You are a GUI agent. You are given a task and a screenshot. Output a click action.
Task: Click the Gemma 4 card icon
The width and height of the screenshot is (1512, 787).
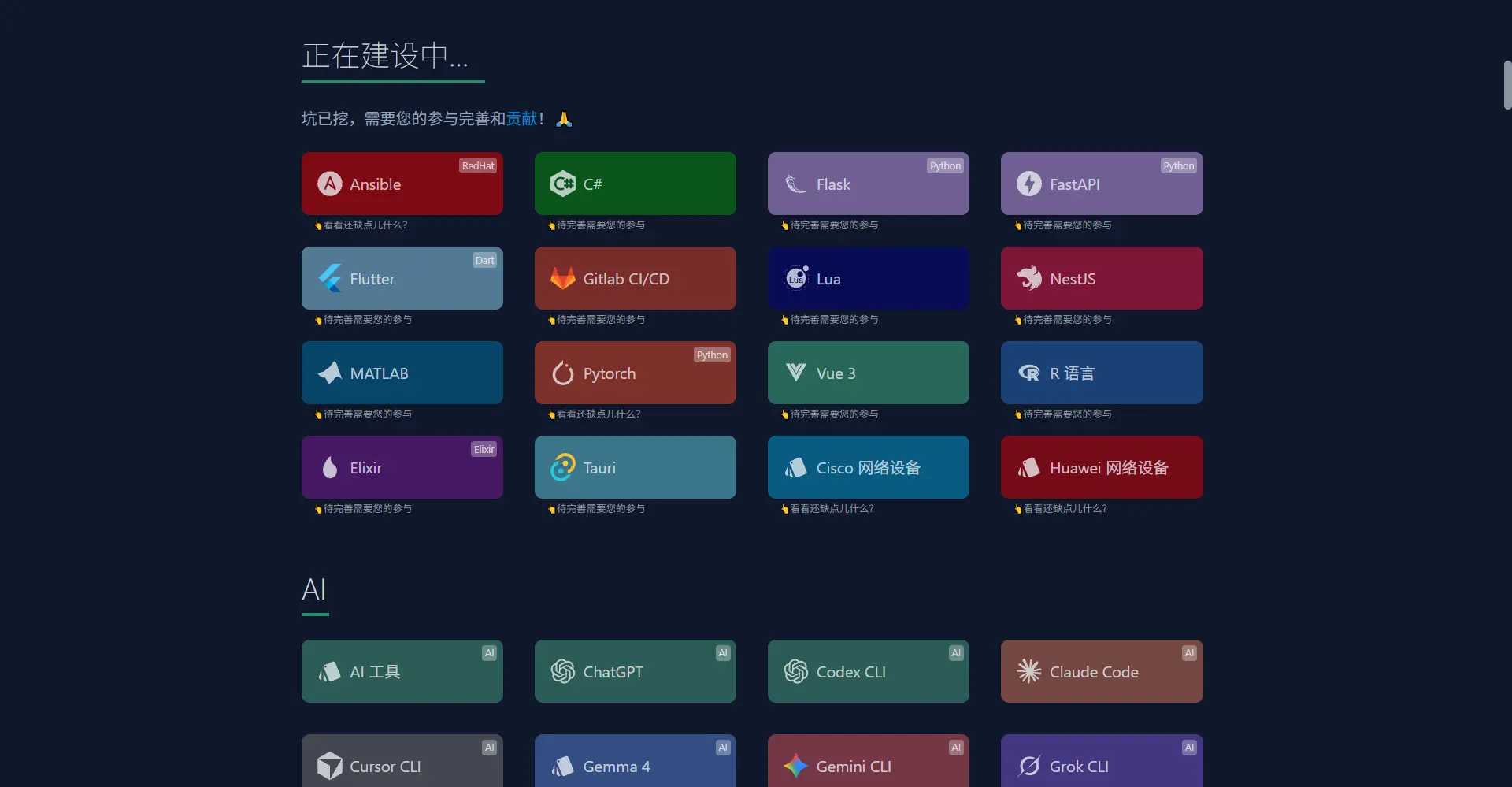(563, 766)
